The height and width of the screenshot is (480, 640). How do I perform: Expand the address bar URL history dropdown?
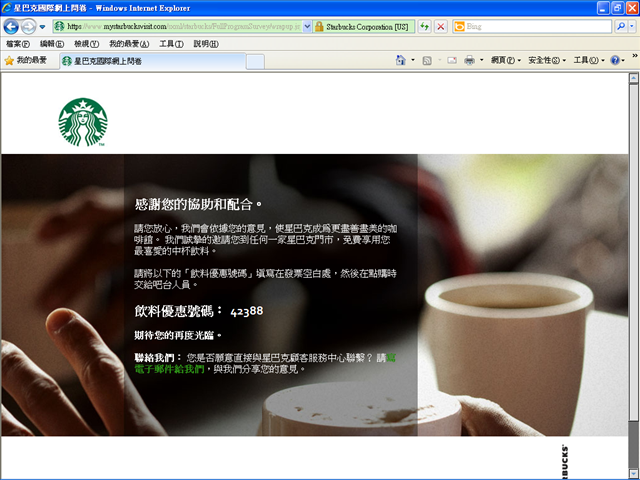307,27
